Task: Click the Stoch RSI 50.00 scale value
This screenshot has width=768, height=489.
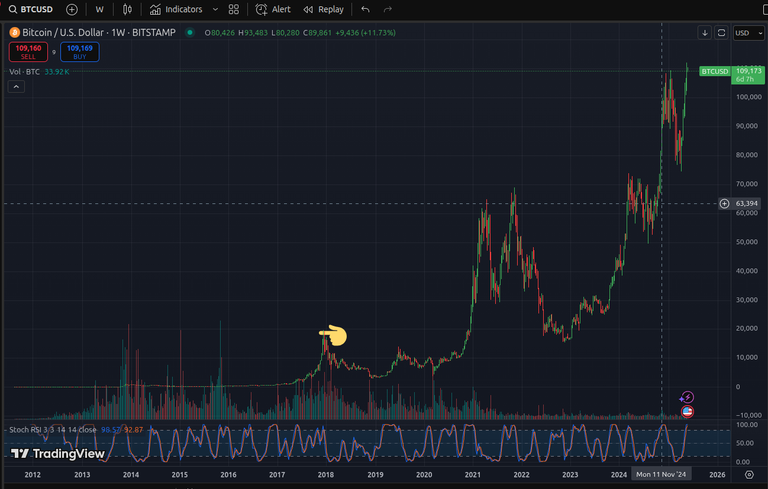Action: pyautogui.click(x=744, y=443)
